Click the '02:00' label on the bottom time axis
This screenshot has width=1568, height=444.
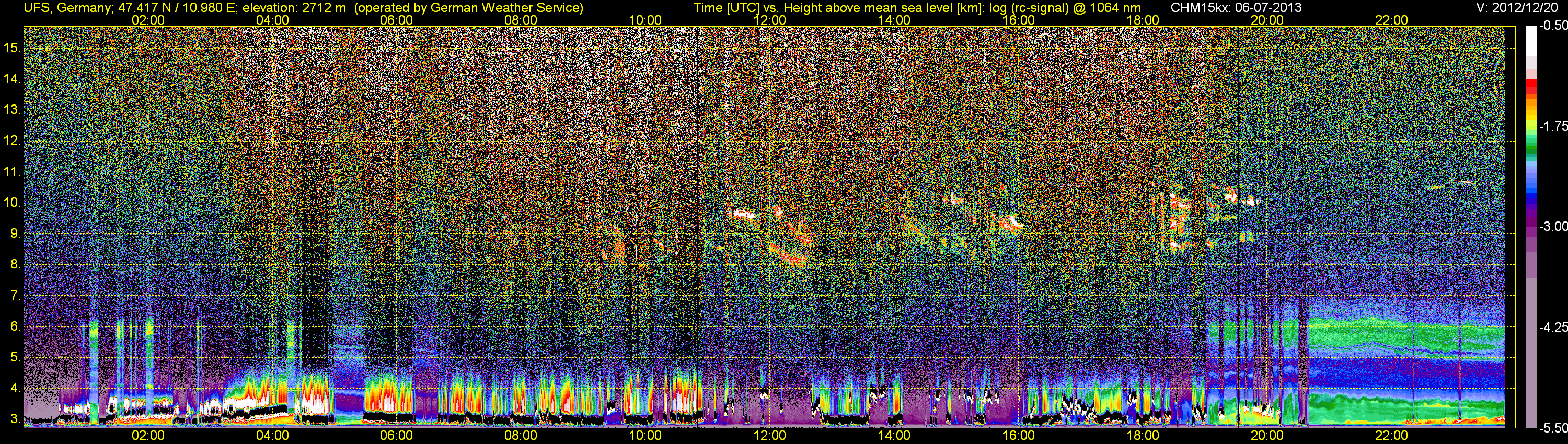click(148, 436)
